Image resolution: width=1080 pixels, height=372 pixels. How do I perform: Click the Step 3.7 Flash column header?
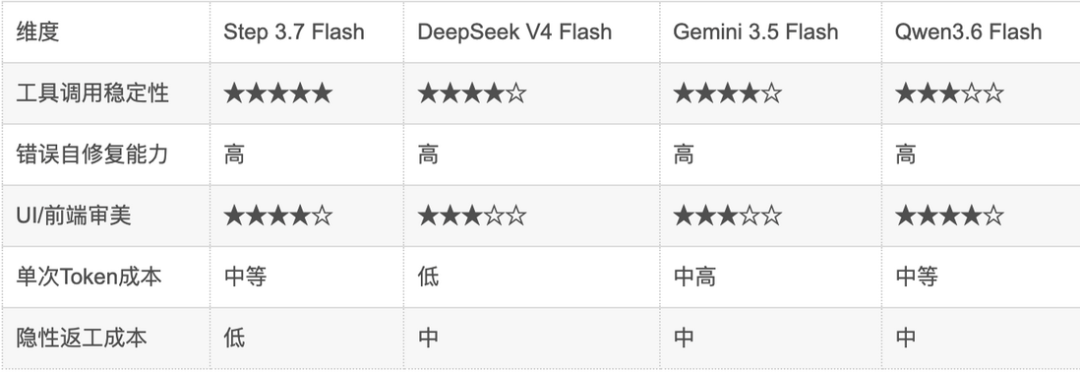[x=293, y=32]
